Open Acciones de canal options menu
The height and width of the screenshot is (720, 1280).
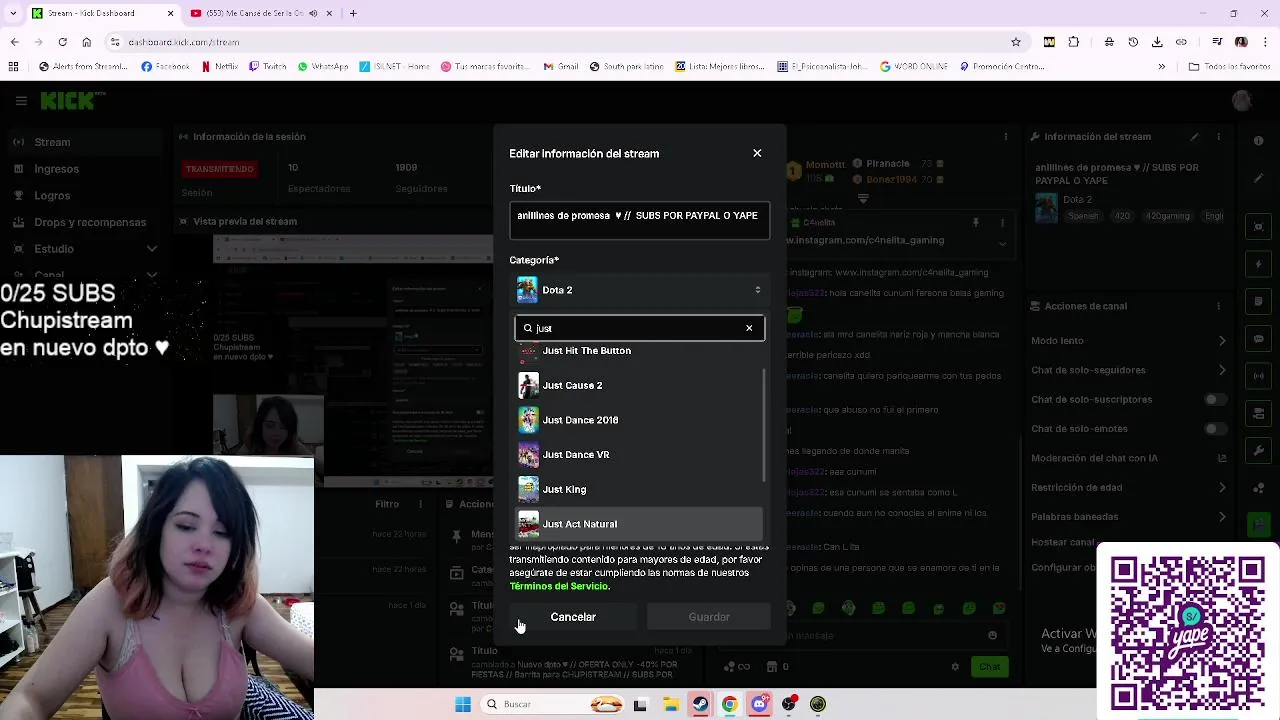1221,306
